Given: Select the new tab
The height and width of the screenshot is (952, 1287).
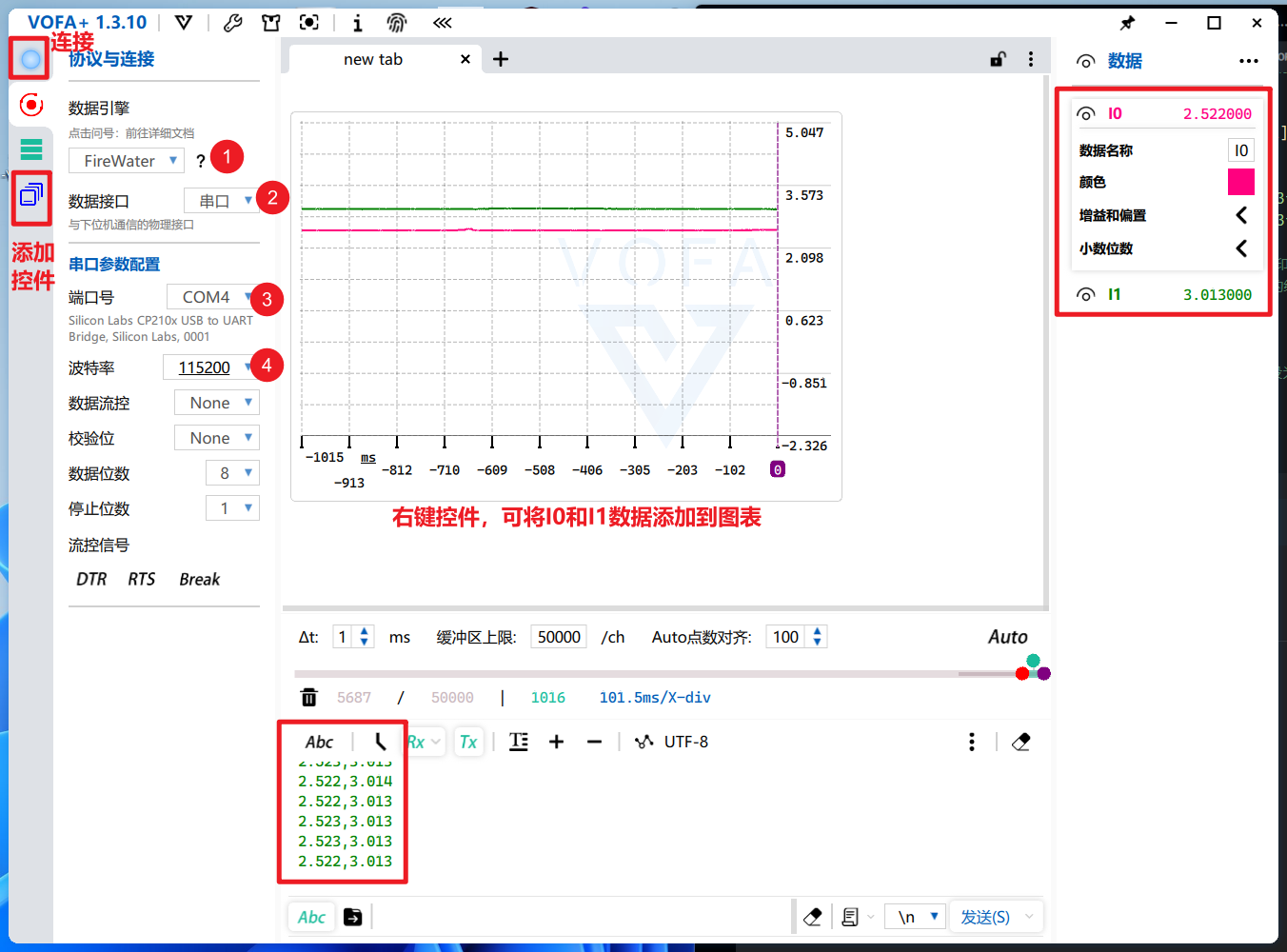Looking at the screenshot, I should (373, 59).
